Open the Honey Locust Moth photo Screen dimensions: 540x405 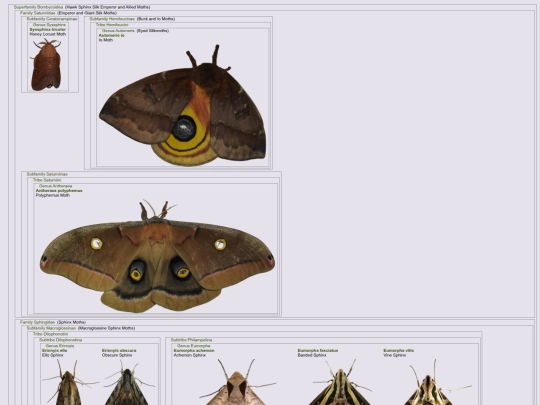[46, 65]
